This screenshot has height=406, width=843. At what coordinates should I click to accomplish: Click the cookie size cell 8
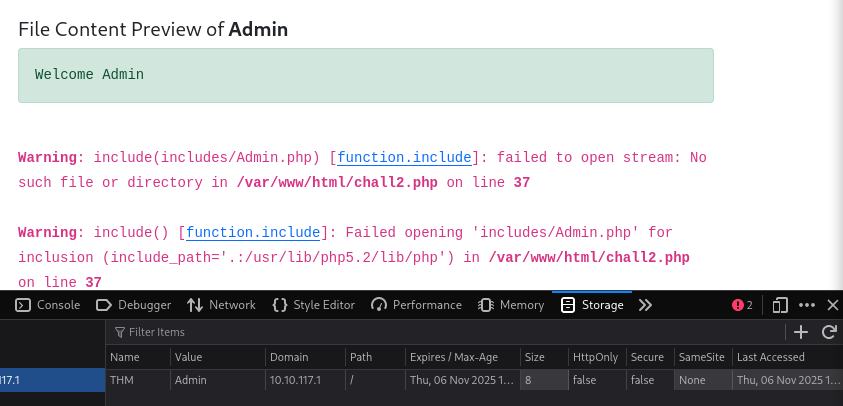point(544,380)
